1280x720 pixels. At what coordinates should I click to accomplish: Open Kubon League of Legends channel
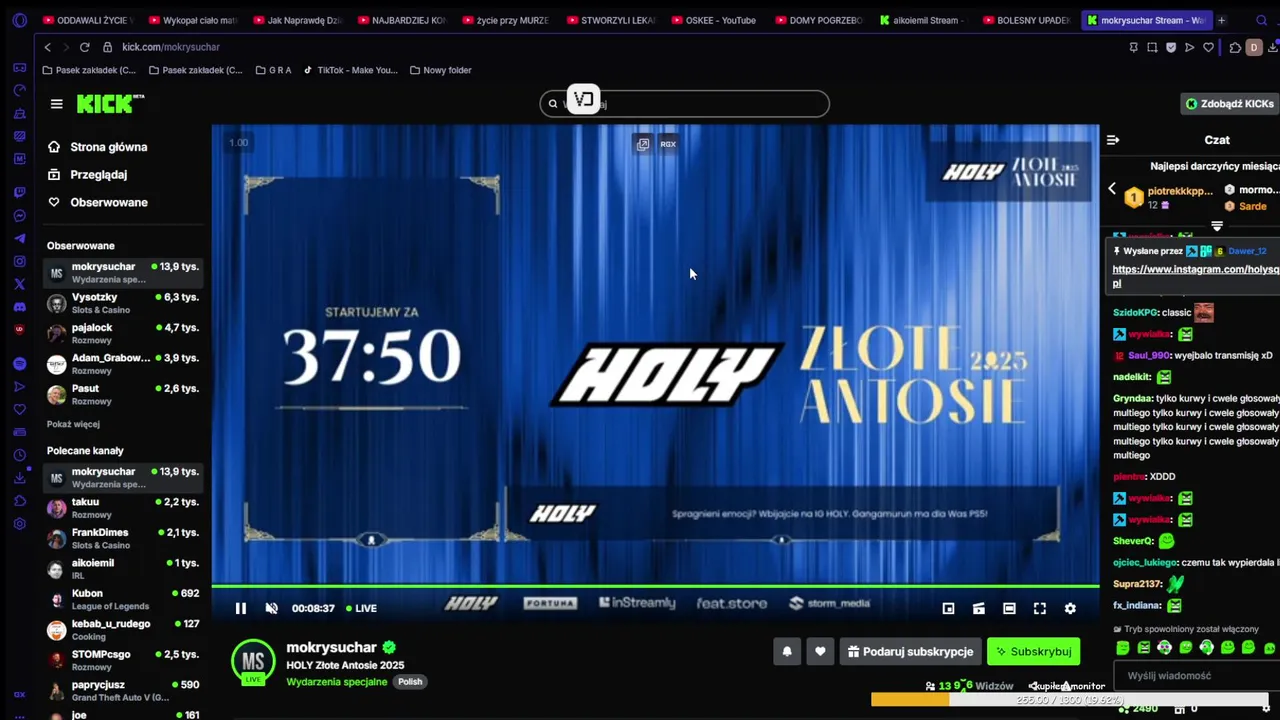point(123,599)
